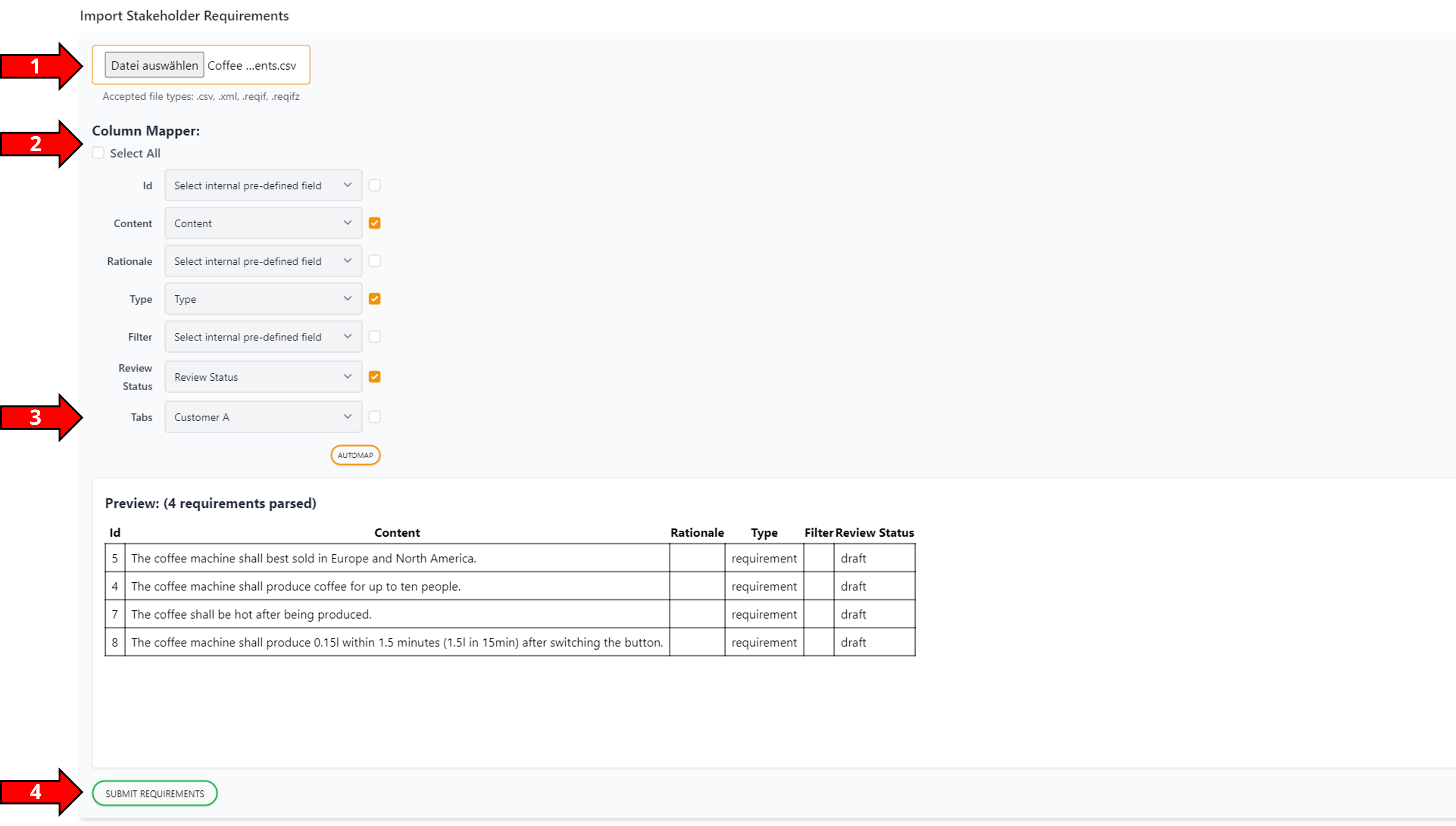Click the preview cell with Id 5

click(114, 558)
